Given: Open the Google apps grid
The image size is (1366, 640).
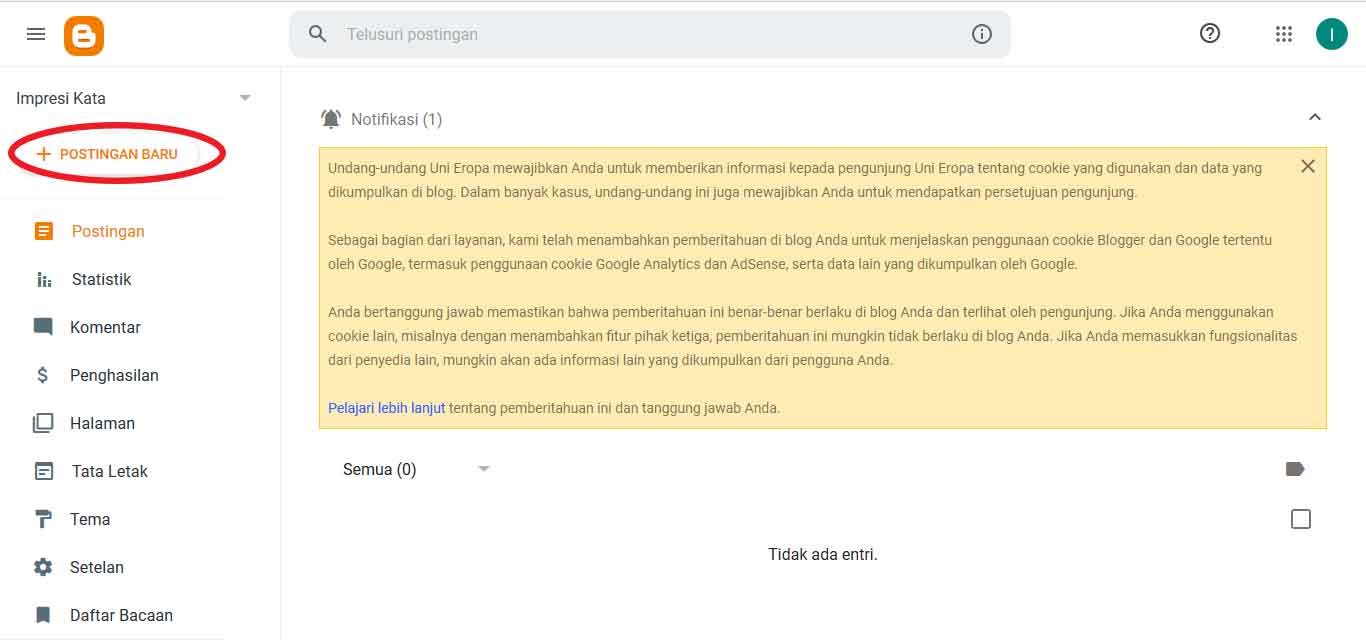Looking at the screenshot, I should coord(1284,33).
